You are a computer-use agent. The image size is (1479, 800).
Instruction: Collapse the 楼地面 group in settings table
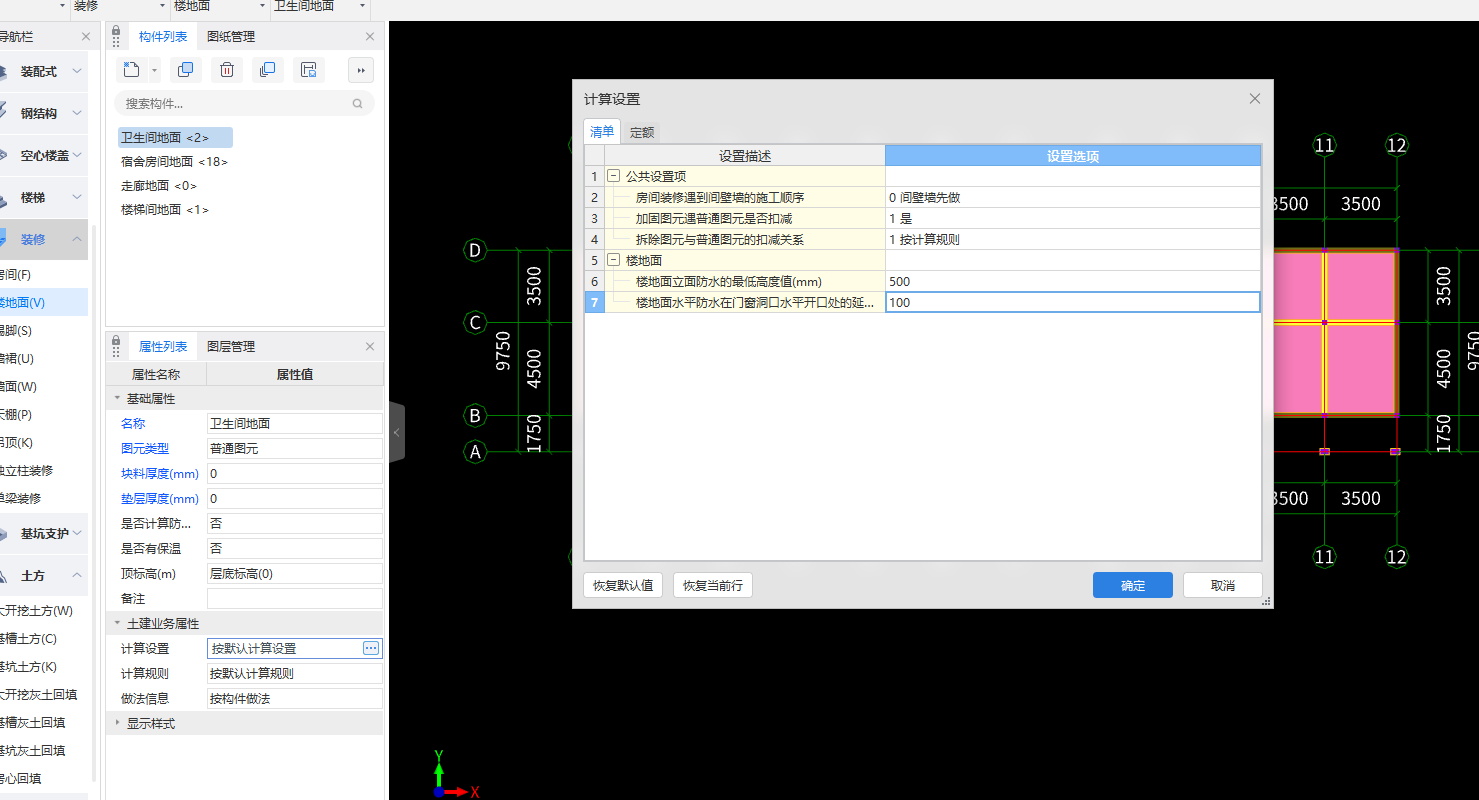pyautogui.click(x=614, y=260)
